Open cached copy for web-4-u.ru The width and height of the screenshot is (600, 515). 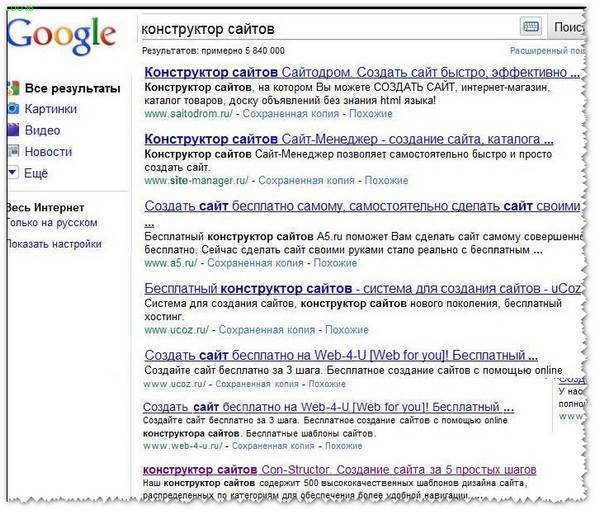click(x=273, y=446)
